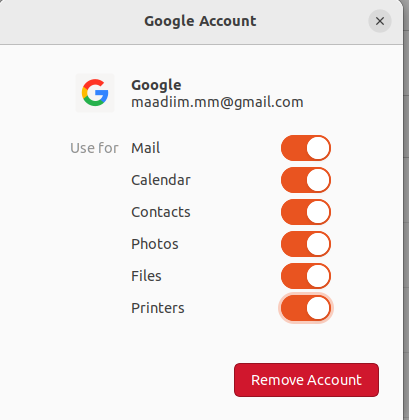This screenshot has width=409, height=420.
Task: Click the Photos label
Action: click(x=155, y=244)
